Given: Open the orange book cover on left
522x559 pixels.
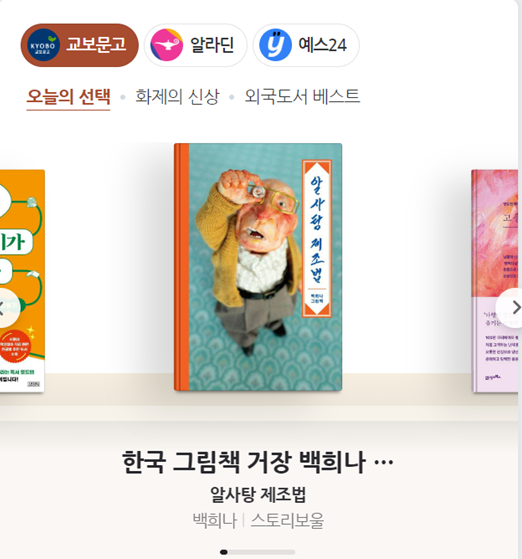Looking at the screenshot, I should (22, 281).
